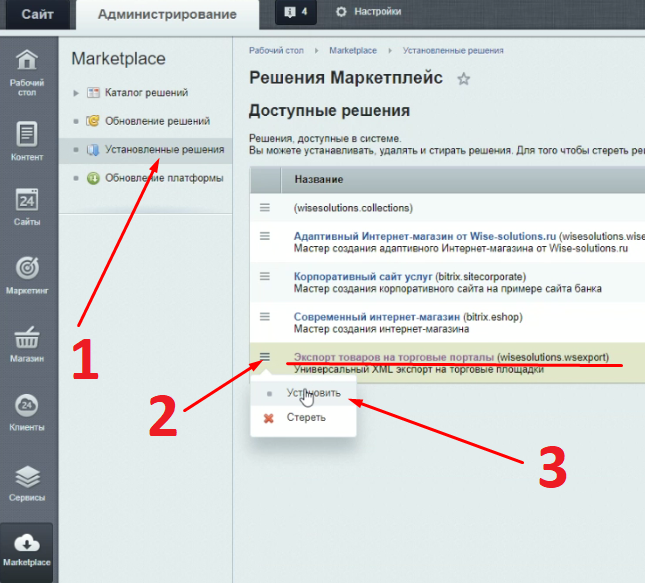Select Стереть in the context menu
Screen dimensions: 645x583
click(x=303, y=418)
